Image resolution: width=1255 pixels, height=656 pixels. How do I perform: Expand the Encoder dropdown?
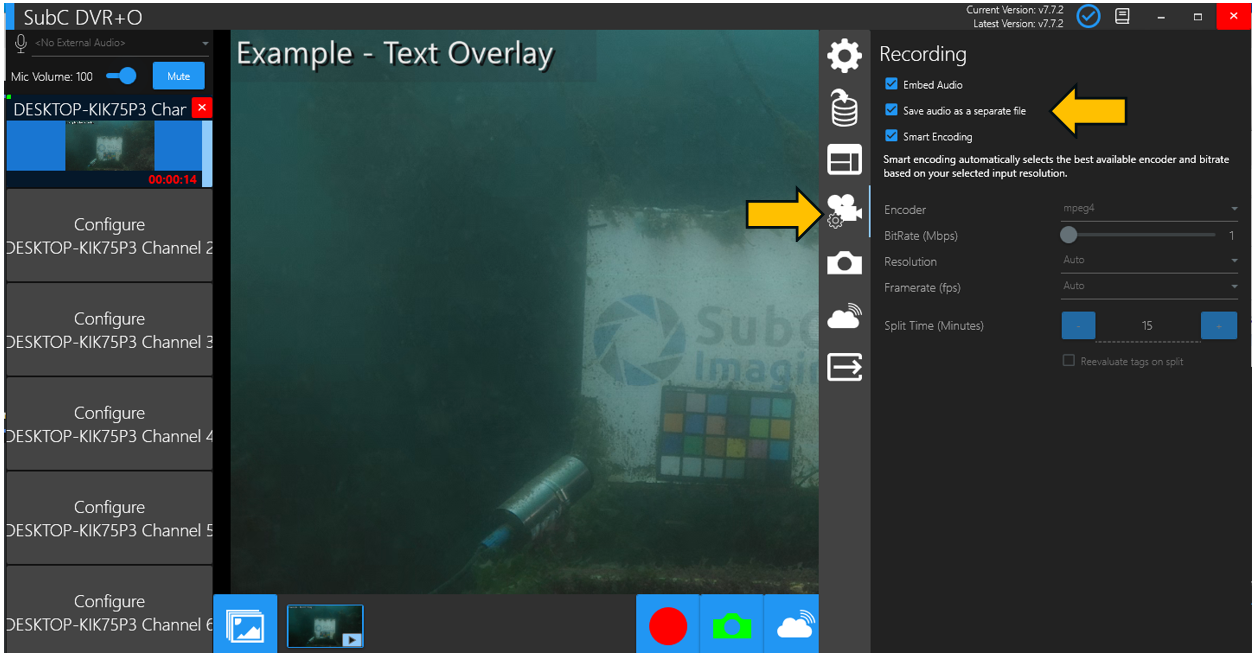(1149, 209)
